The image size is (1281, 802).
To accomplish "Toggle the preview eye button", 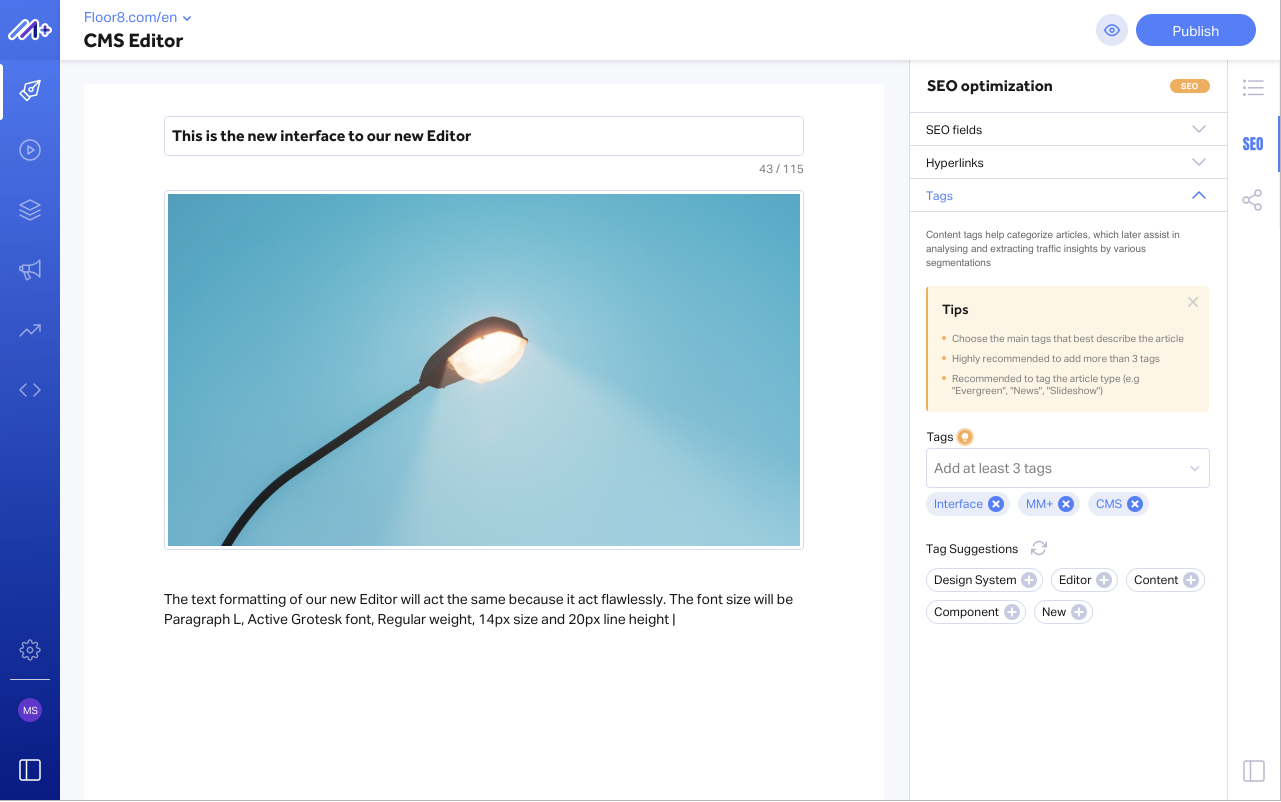I will 1111,30.
